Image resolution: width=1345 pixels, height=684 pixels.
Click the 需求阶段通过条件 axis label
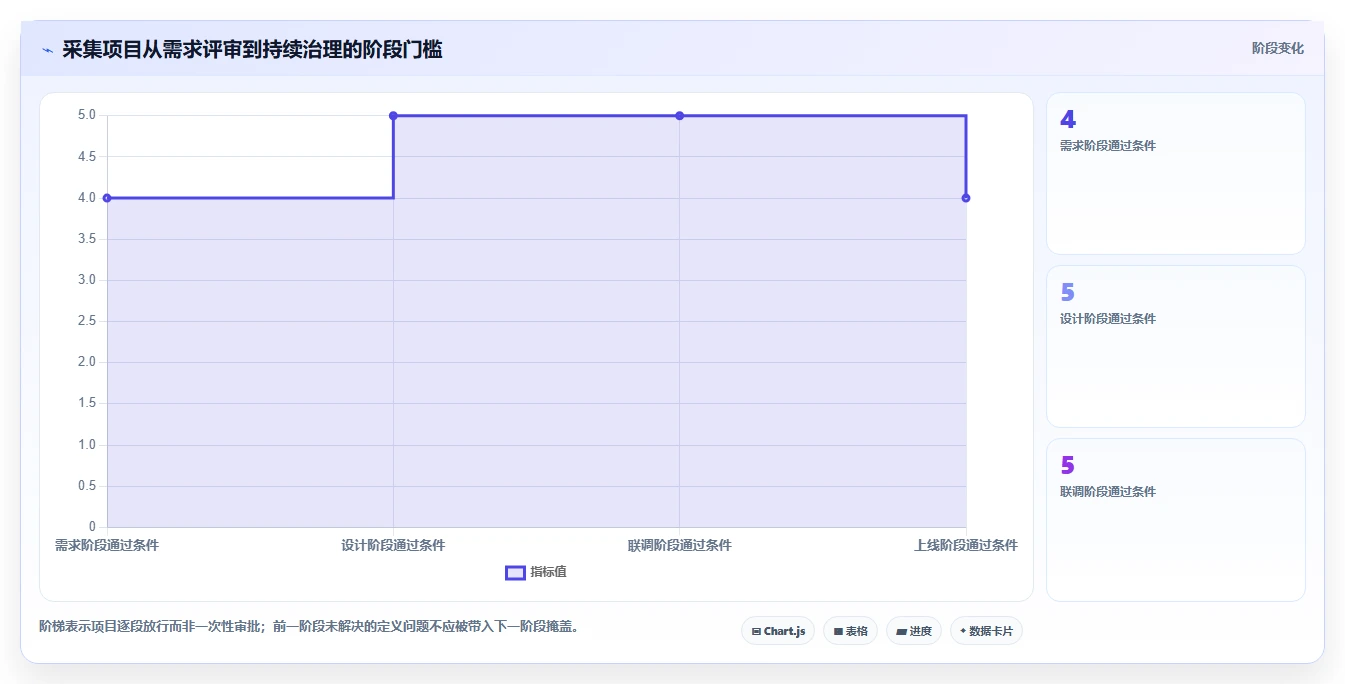click(x=107, y=546)
